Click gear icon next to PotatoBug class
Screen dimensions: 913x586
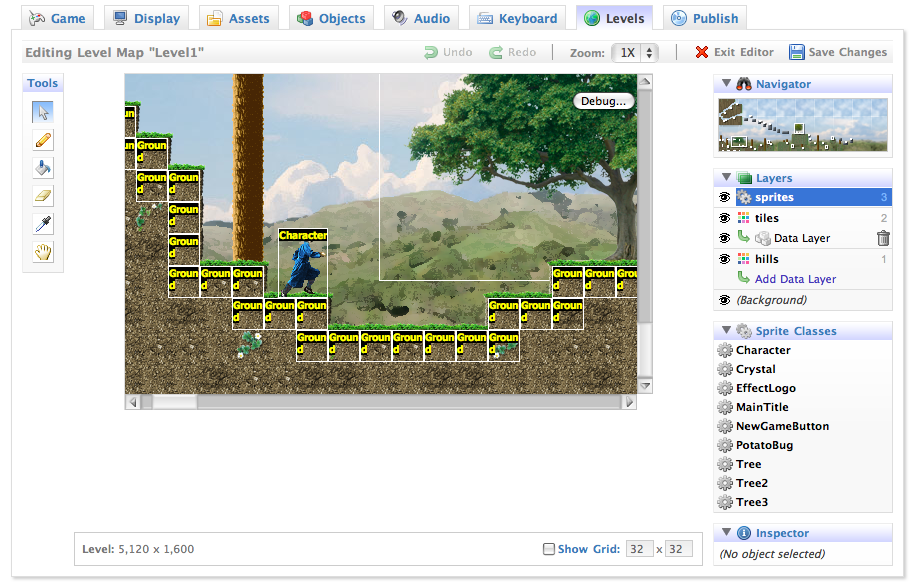725,445
